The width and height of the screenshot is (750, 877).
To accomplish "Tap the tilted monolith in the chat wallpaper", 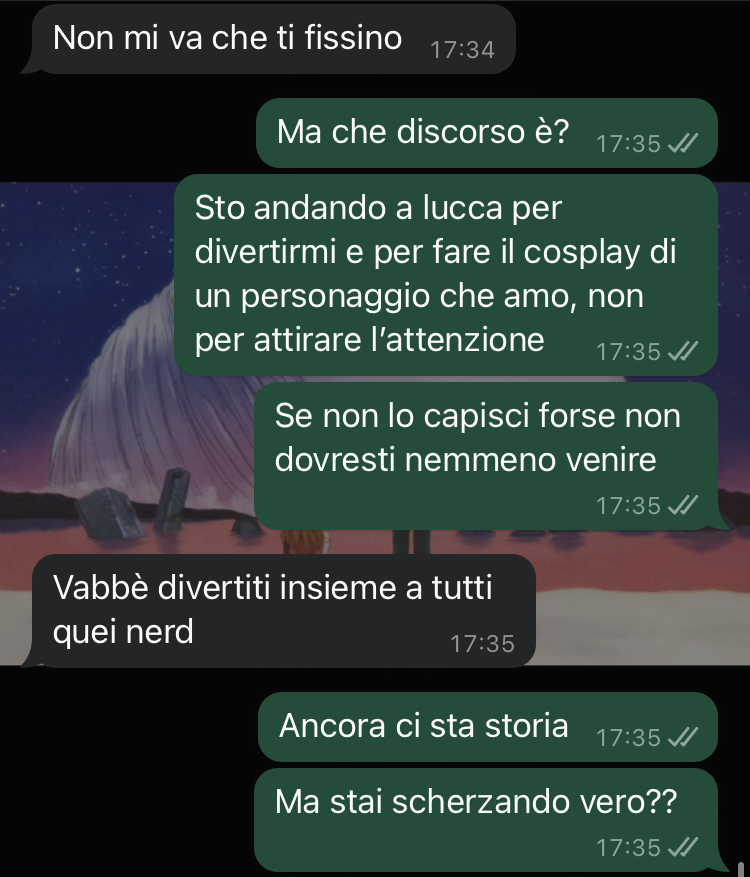I will (172, 498).
